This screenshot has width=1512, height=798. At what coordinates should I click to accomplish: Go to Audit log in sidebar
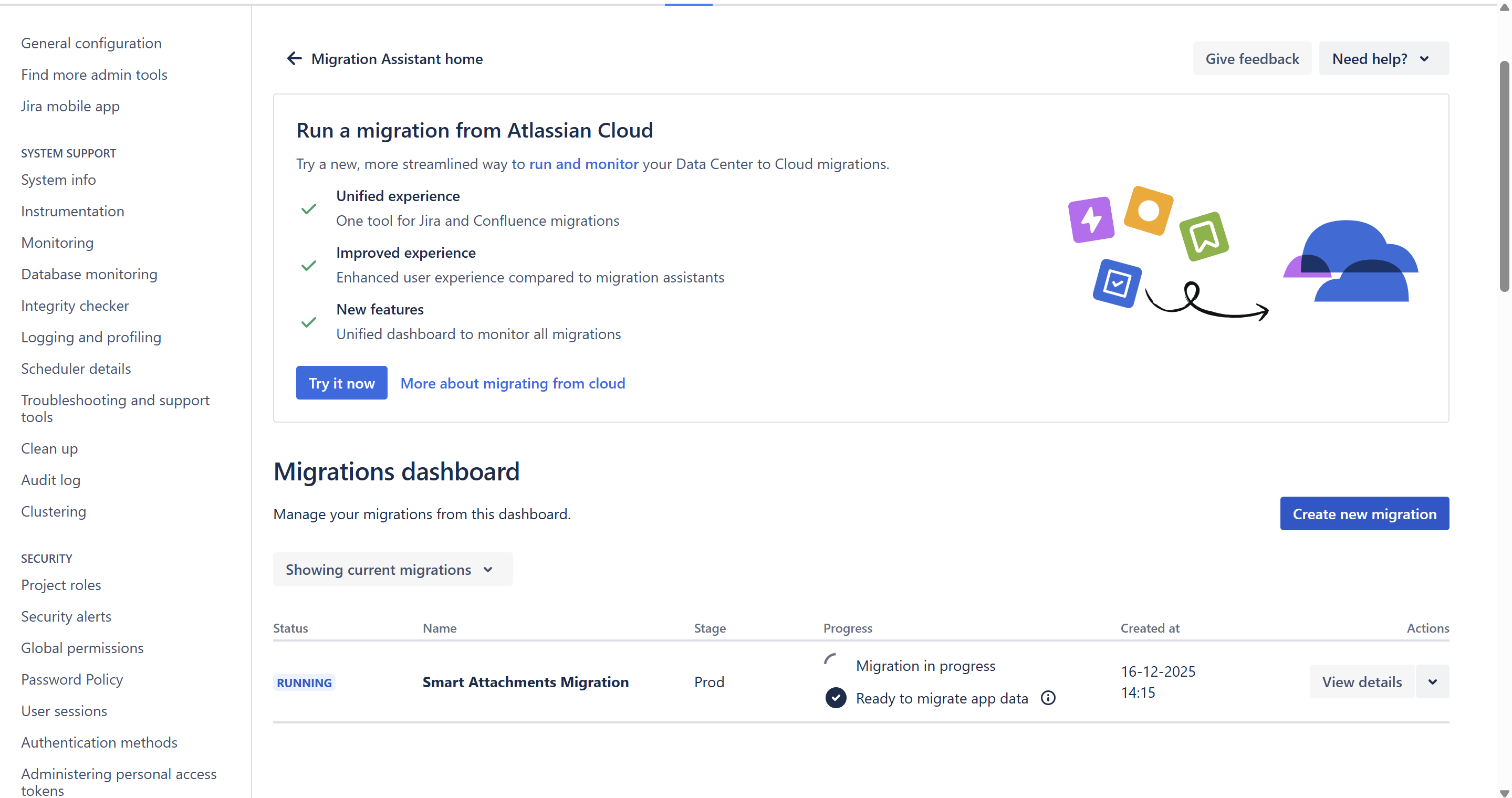(x=50, y=480)
